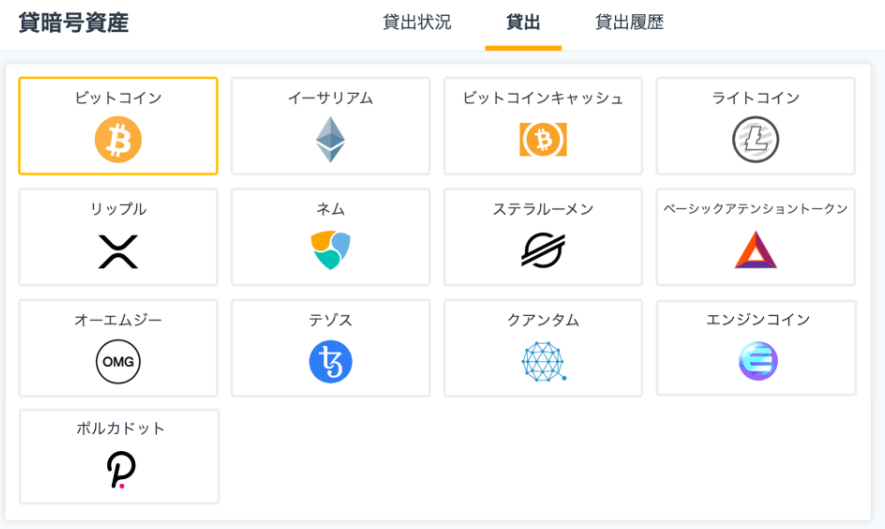885x529 pixels.
Task: Click the OMG circle logo icon
Action: [x=118, y=361]
